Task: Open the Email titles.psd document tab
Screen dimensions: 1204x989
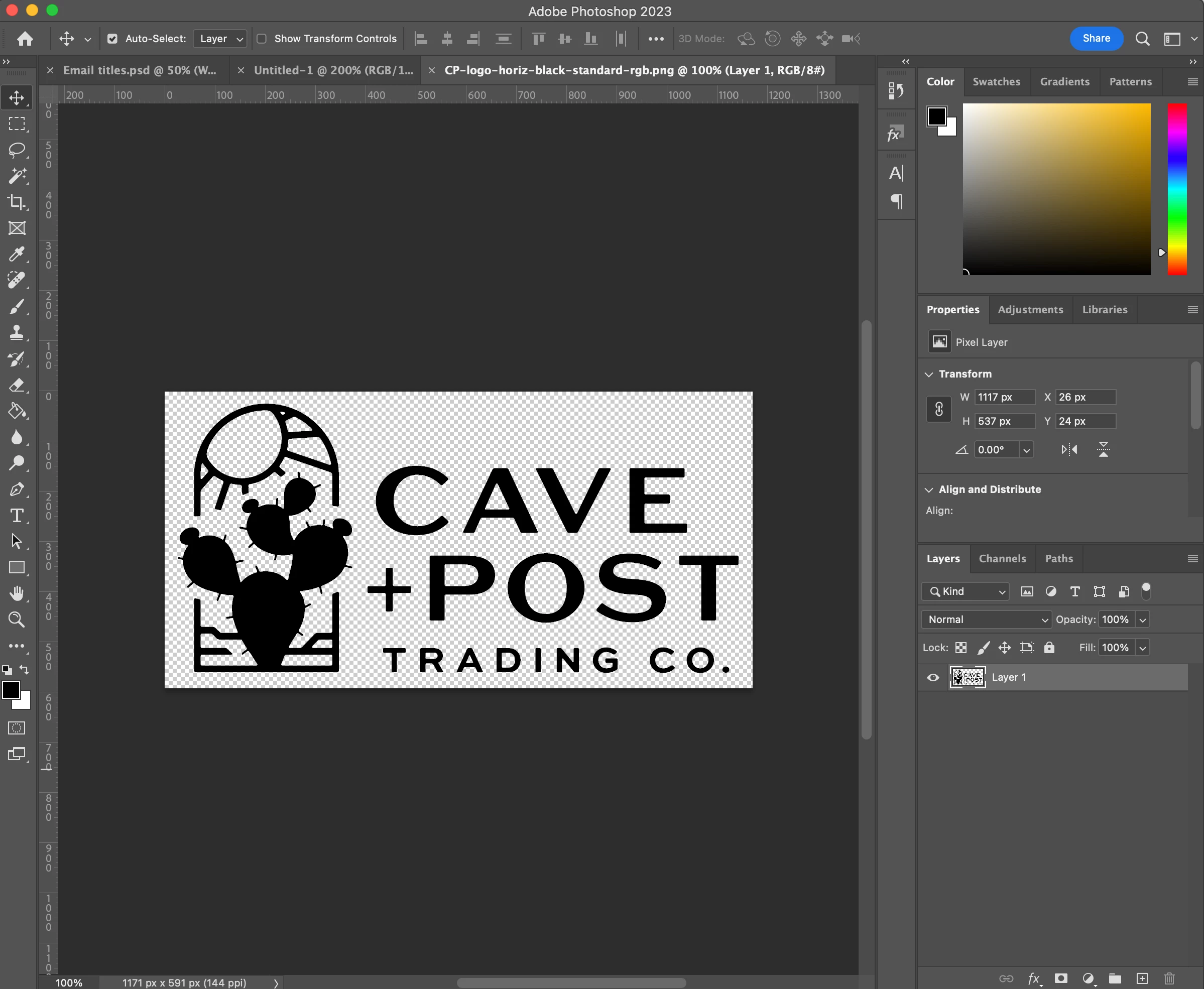Action: [x=140, y=70]
